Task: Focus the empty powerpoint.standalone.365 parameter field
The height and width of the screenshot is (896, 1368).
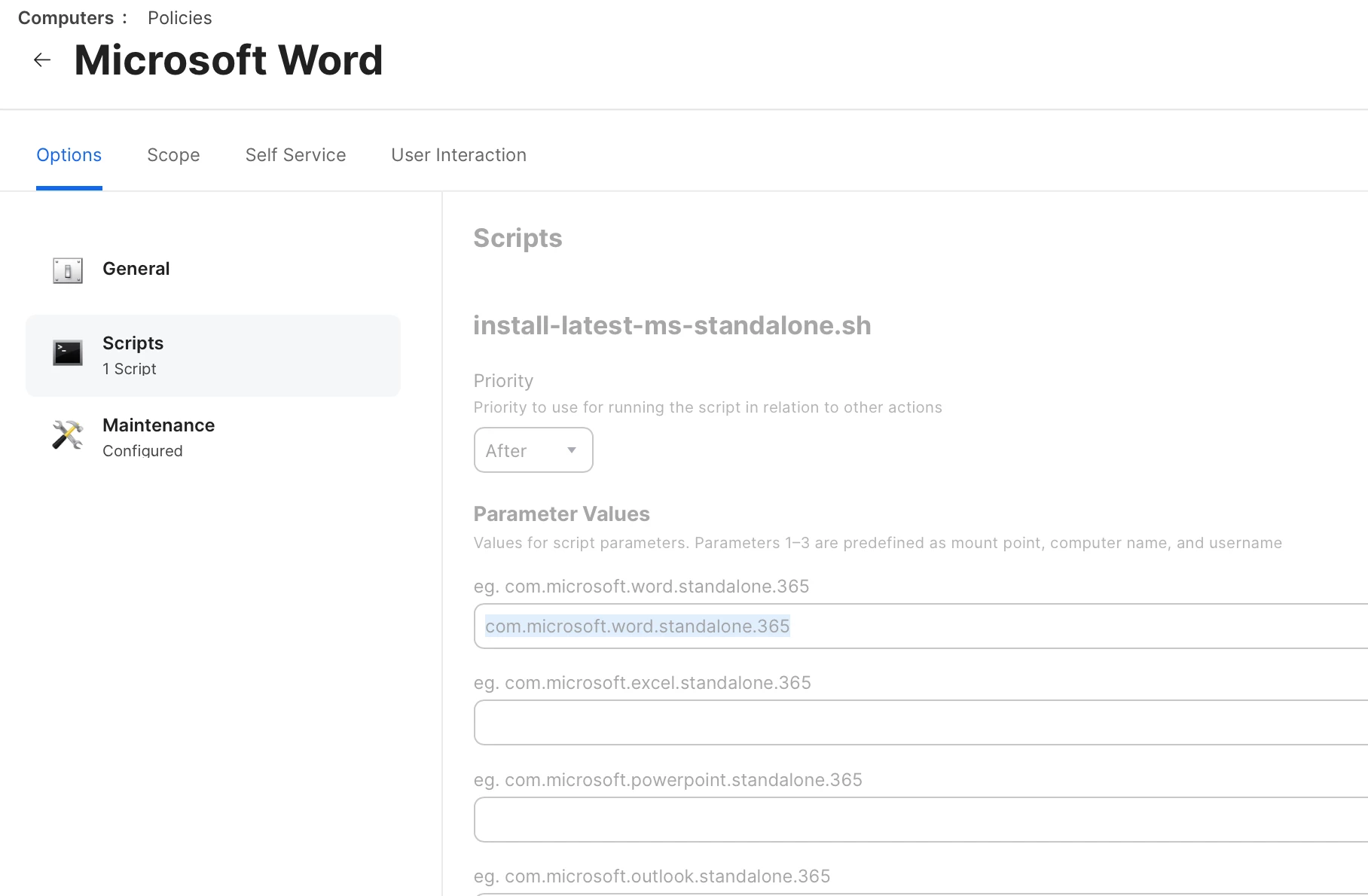Action: [x=921, y=819]
